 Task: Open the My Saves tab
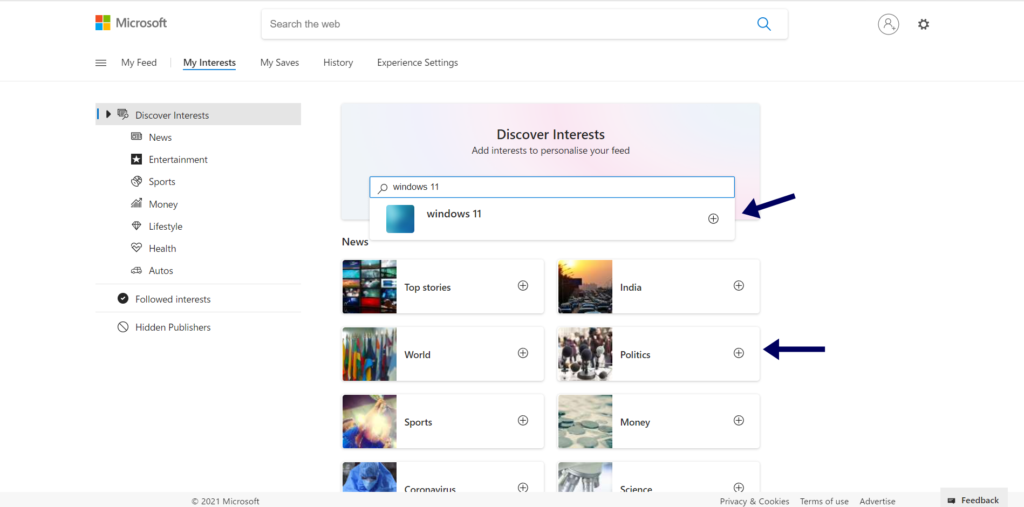(x=280, y=63)
